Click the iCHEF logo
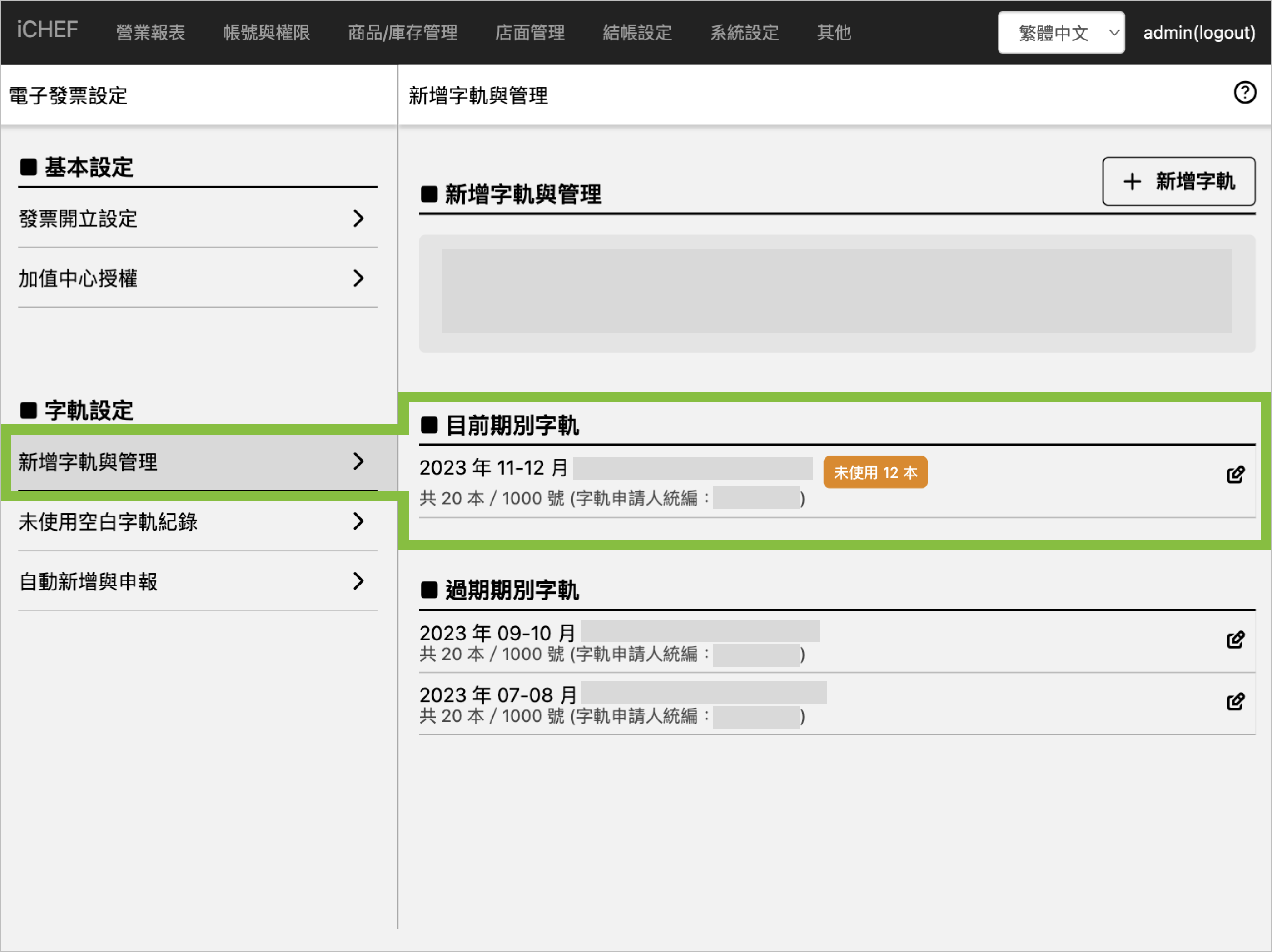This screenshot has height=952, width=1272. (47, 30)
